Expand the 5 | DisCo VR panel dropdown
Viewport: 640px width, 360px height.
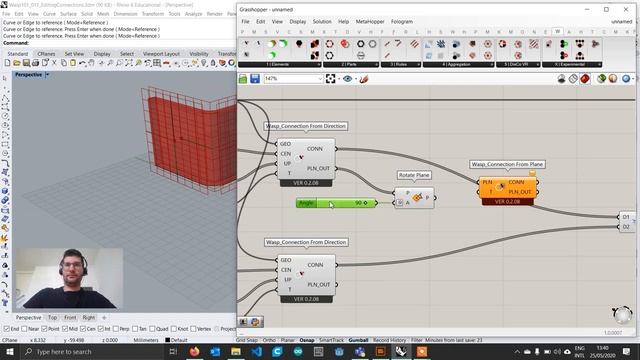pyautogui.click(x=538, y=64)
